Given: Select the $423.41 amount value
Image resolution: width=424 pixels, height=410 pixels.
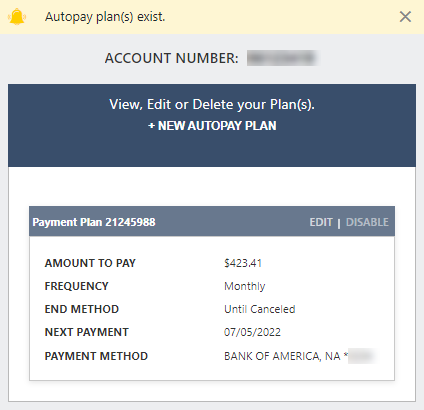Looking at the screenshot, I should (x=243, y=263).
